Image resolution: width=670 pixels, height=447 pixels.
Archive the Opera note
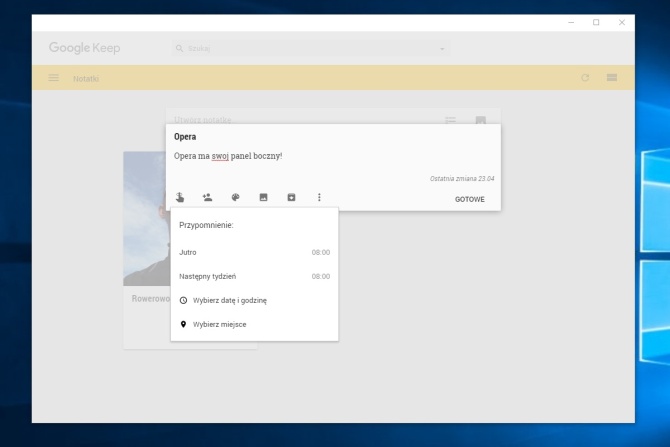[x=292, y=198]
